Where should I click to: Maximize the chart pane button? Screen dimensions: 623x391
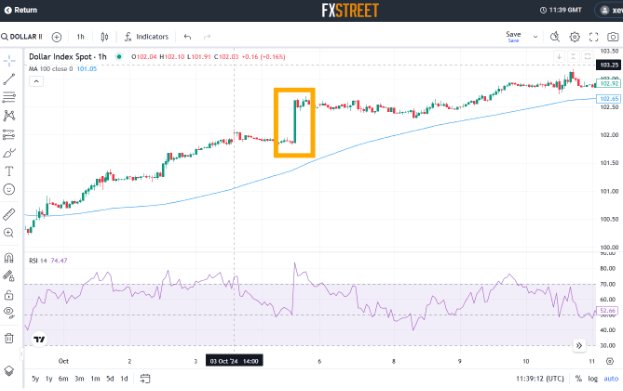point(588,57)
